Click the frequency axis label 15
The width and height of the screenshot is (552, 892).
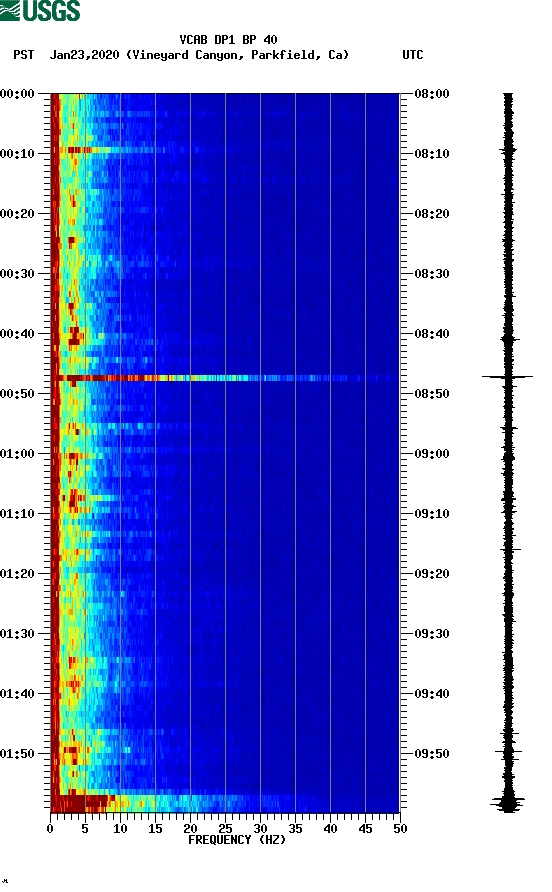[x=155, y=829]
